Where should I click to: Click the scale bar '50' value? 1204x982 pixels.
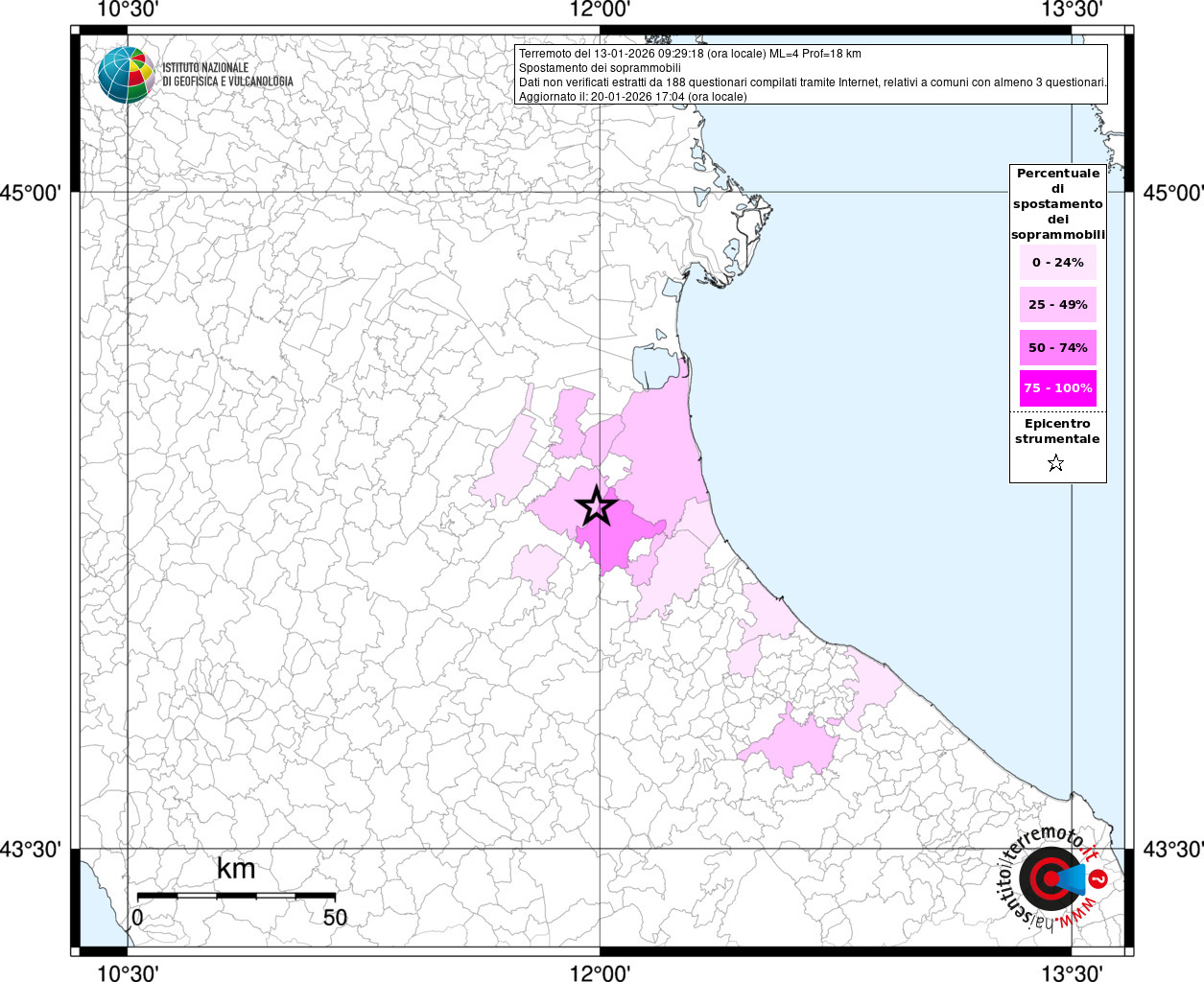click(x=335, y=918)
